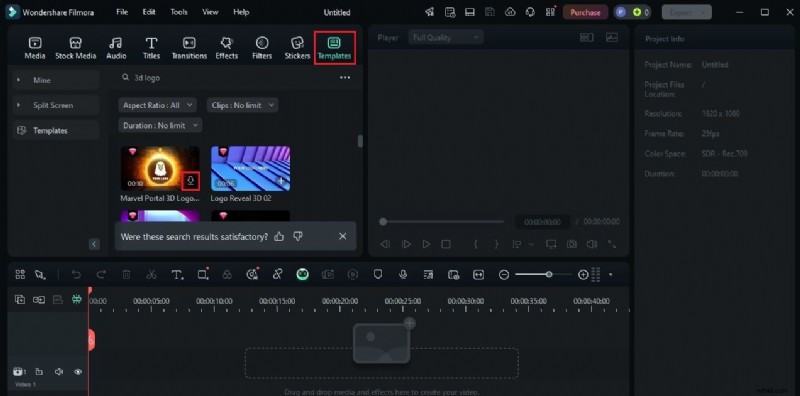Image resolution: width=800 pixels, height=396 pixels.
Task: Click the timeline Redo arrow
Action: click(x=101, y=275)
